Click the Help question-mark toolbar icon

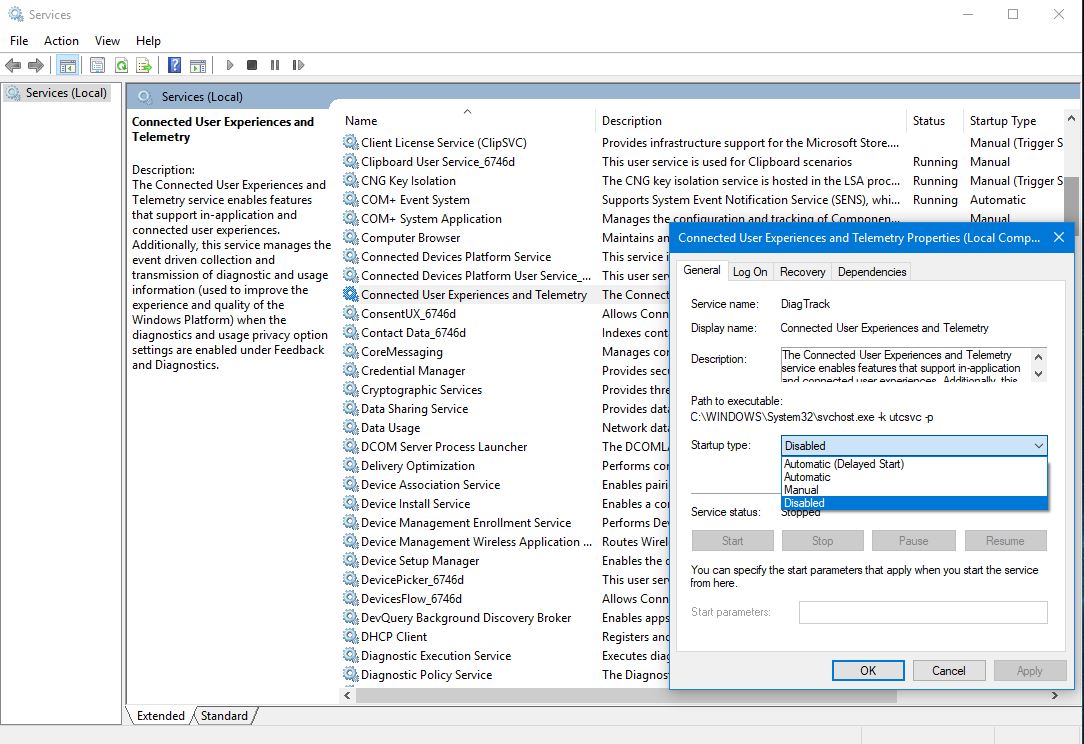(175, 65)
